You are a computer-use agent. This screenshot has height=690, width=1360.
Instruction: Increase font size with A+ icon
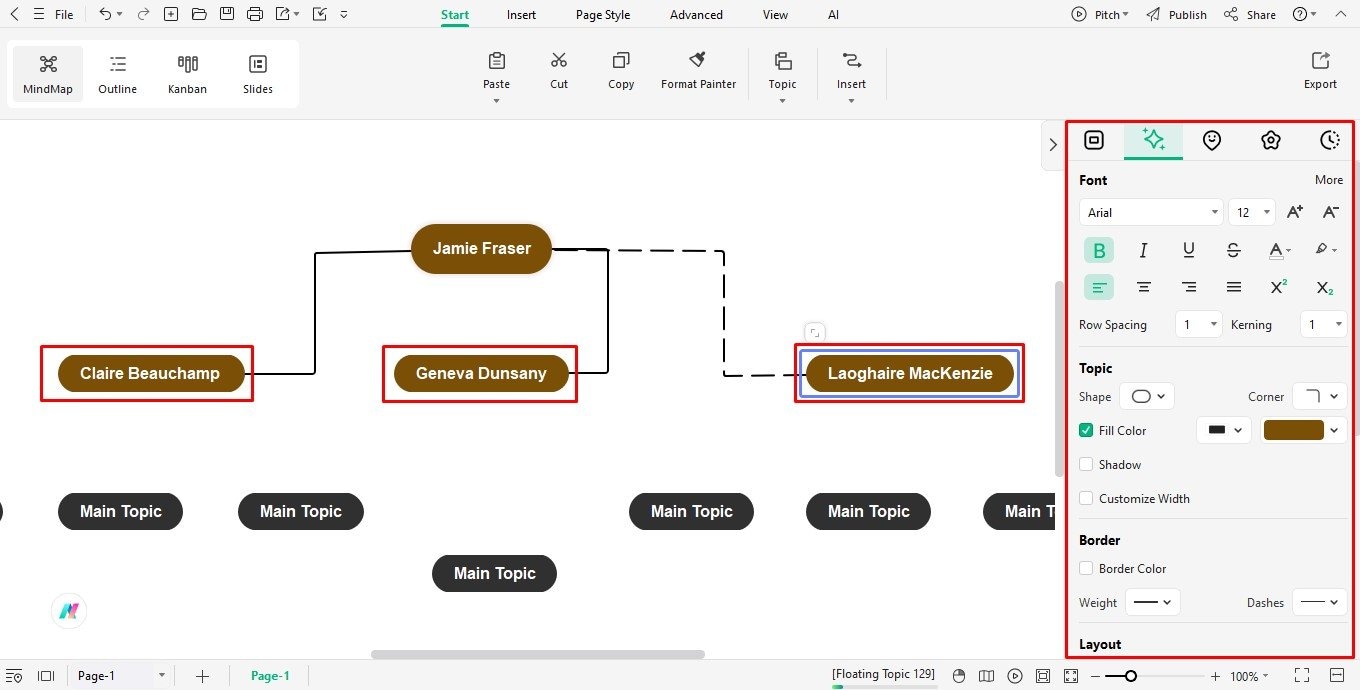coord(1295,212)
